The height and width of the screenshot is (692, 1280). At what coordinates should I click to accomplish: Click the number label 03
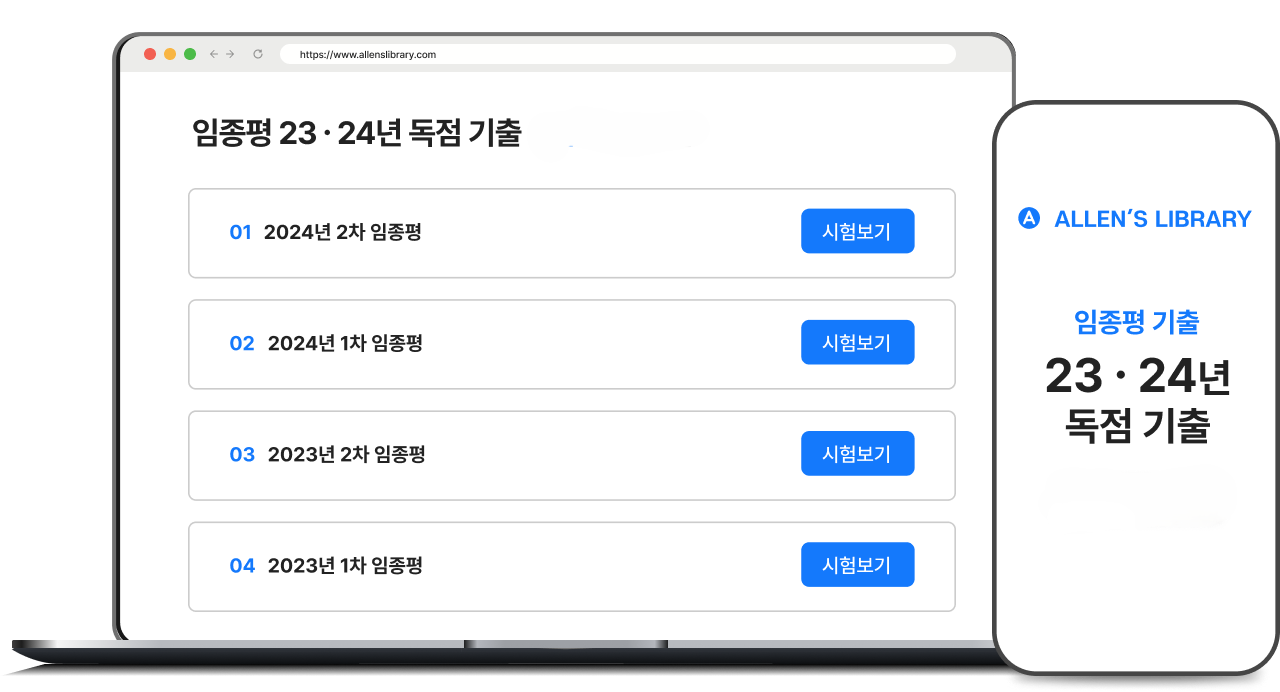242,454
